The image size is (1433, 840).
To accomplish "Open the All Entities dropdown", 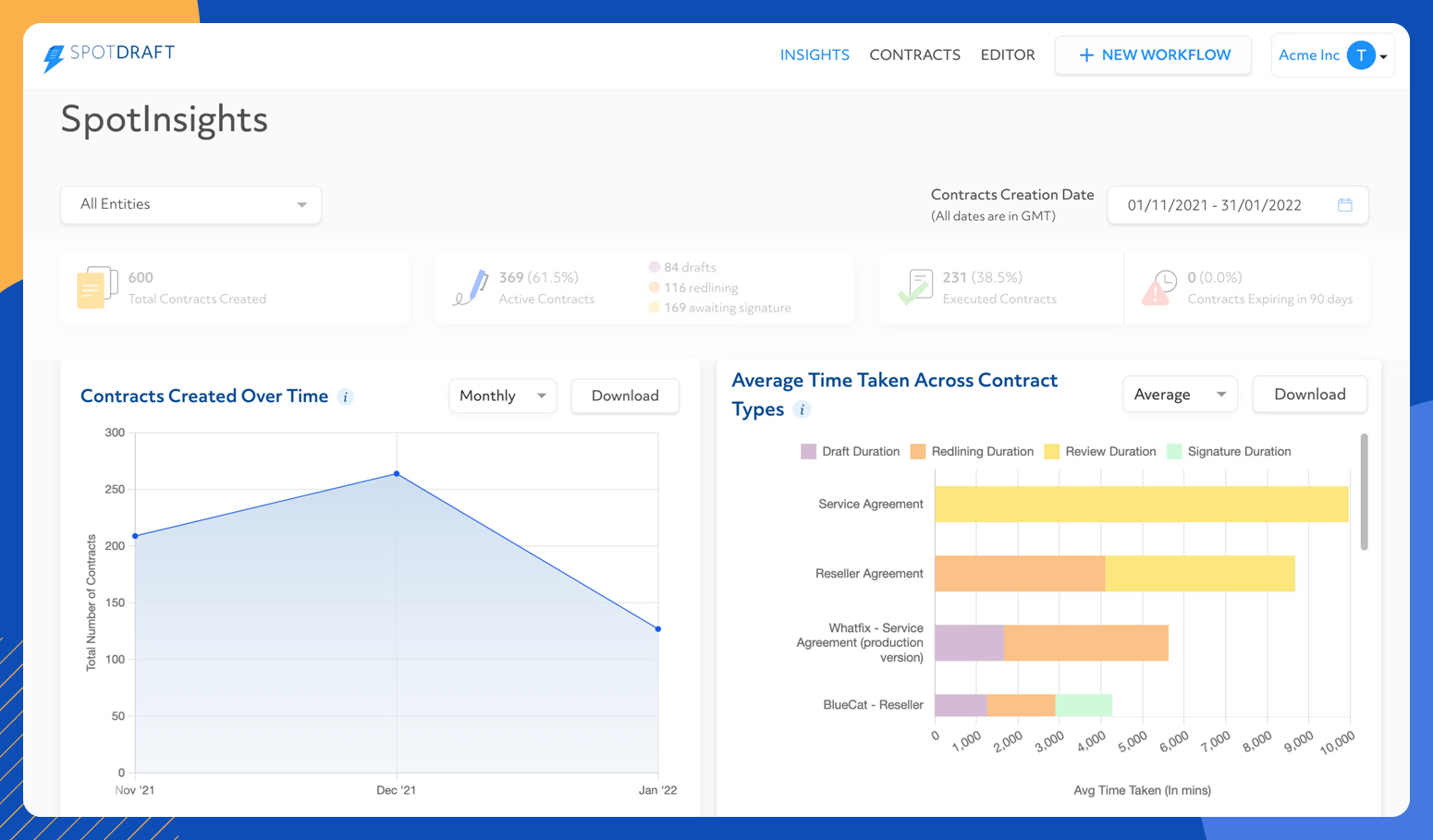I will tap(190, 204).
